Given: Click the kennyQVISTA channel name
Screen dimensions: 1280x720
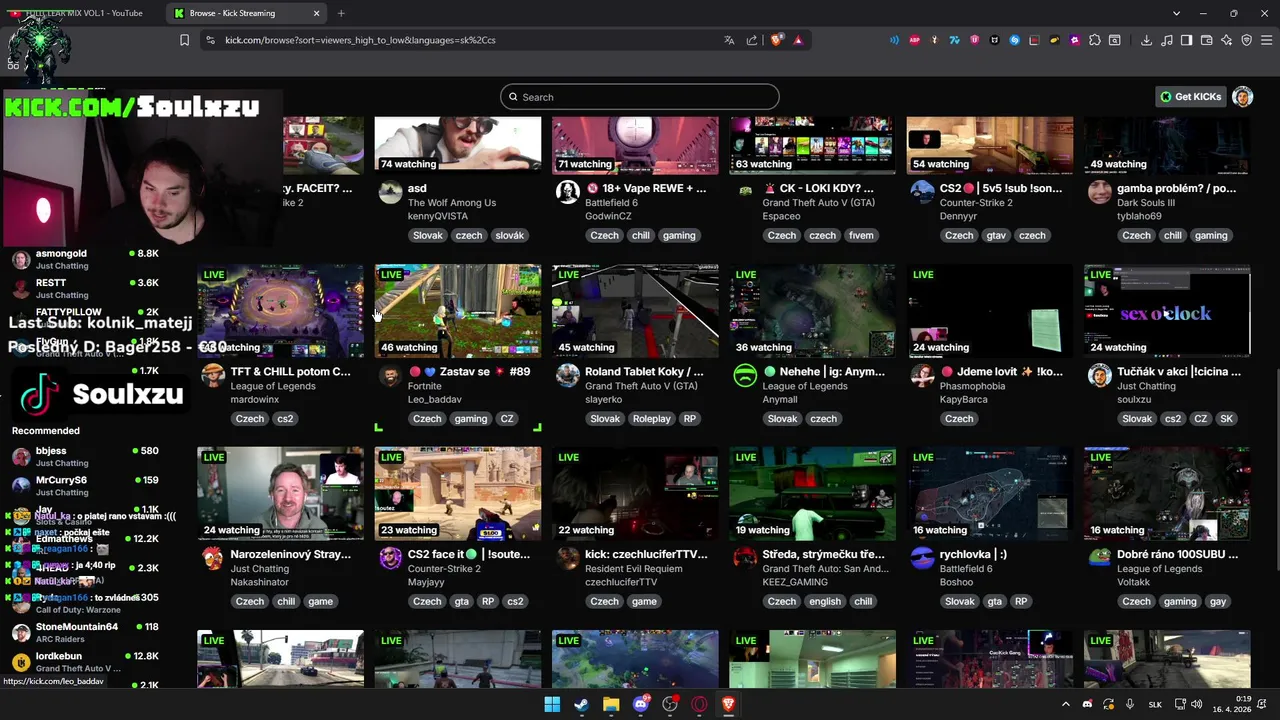Looking at the screenshot, I should (438, 216).
